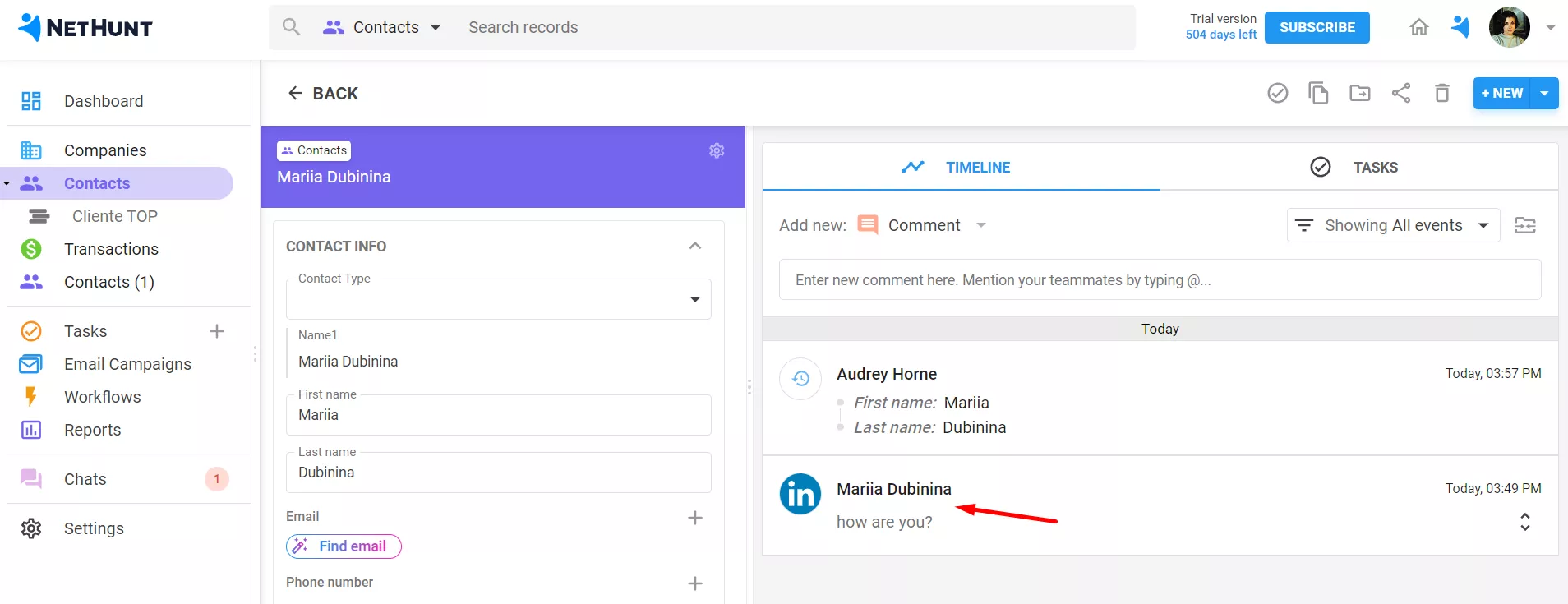Click the Audrey Horne name in timeline
Viewport: 1568px width, 604px height.
pos(887,374)
